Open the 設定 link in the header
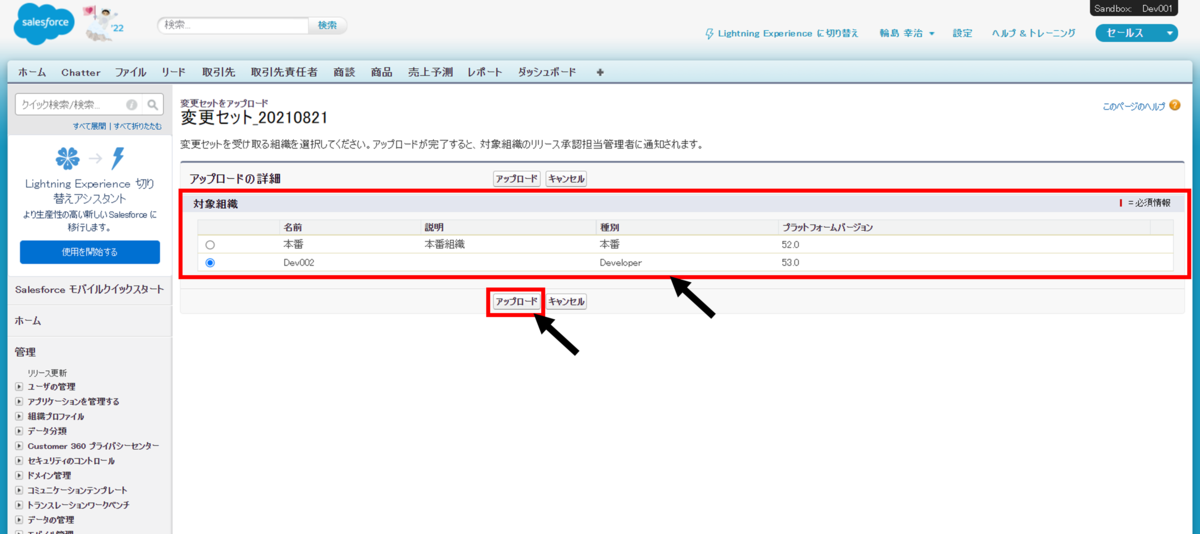The width and height of the screenshot is (1200, 534). click(962, 33)
